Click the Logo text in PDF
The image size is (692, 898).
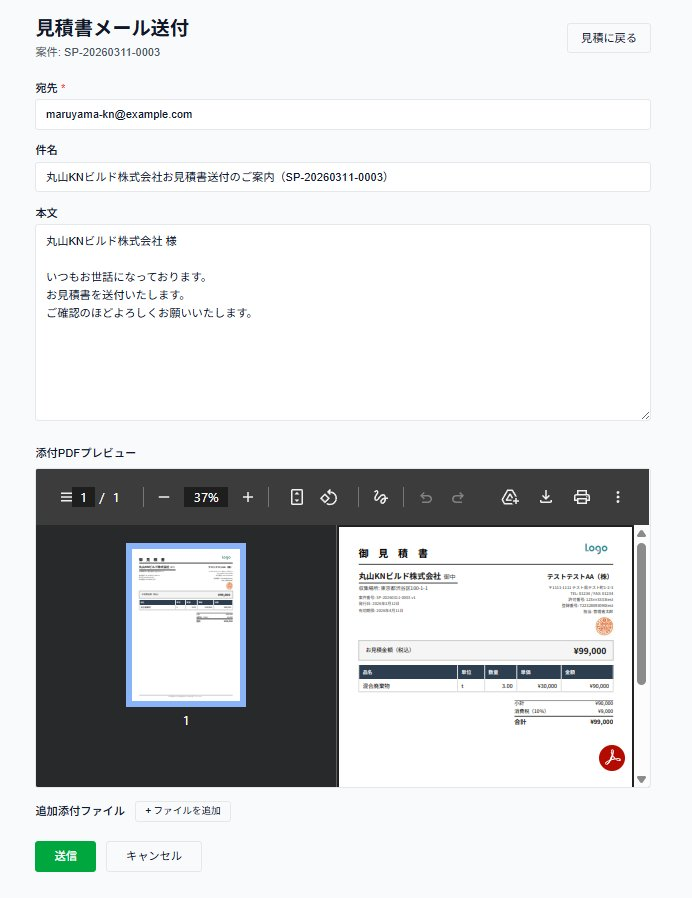click(596, 548)
